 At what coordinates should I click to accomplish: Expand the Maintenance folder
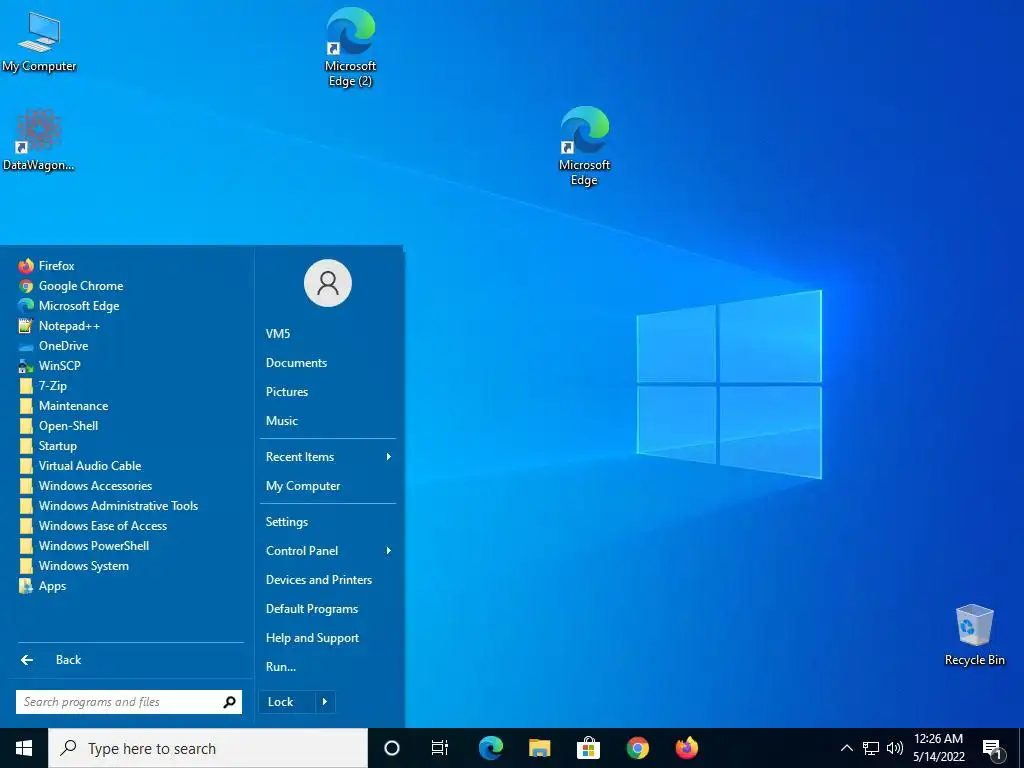[63, 406]
